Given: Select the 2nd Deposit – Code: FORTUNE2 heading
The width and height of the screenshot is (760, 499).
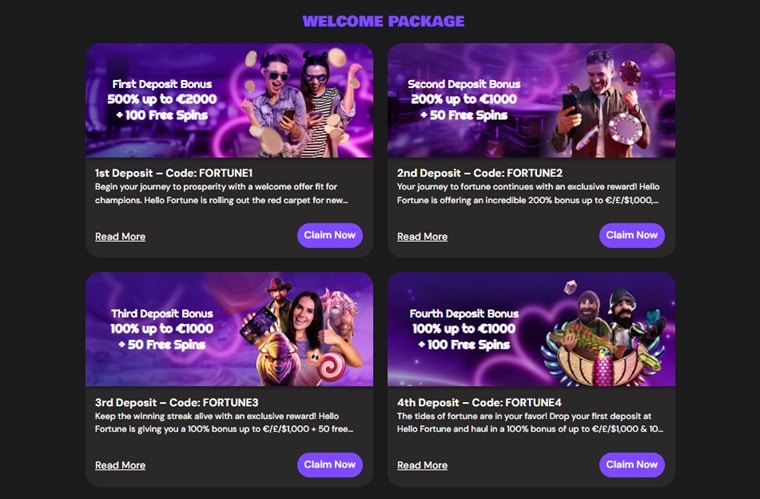Looking at the screenshot, I should click(479, 173).
